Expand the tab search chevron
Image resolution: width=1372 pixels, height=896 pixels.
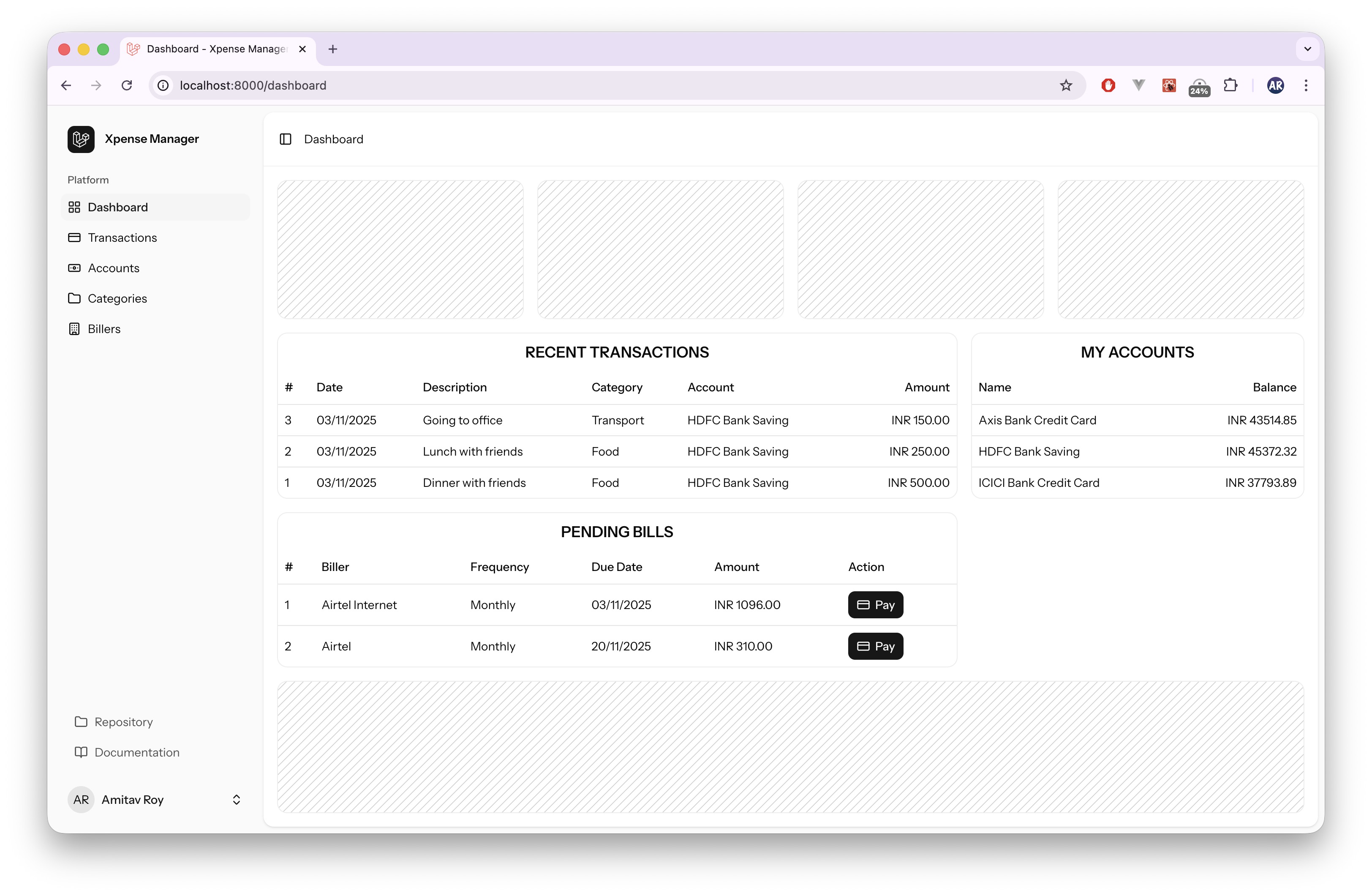(x=1307, y=49)
